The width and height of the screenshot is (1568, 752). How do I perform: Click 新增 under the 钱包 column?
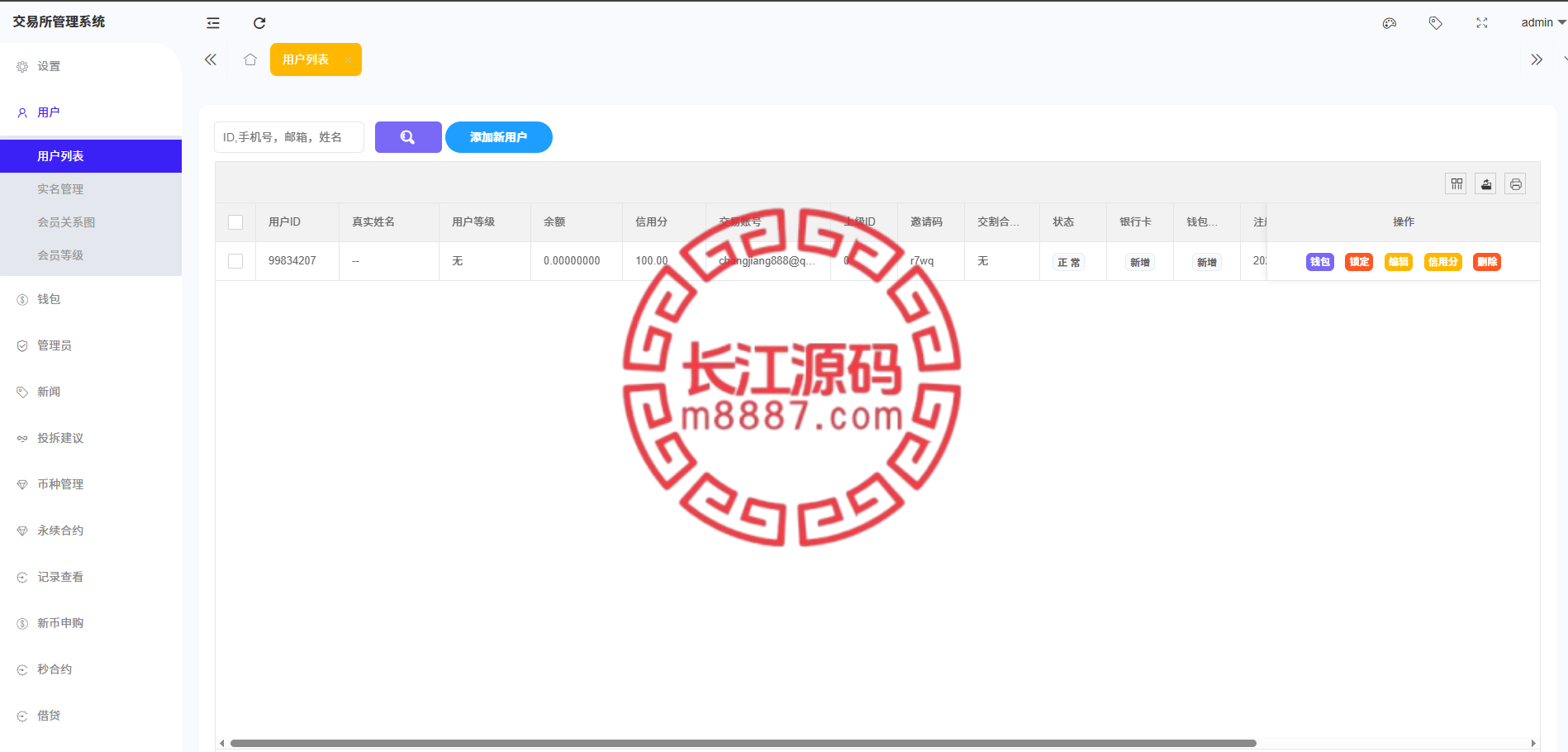(1207, 262)
